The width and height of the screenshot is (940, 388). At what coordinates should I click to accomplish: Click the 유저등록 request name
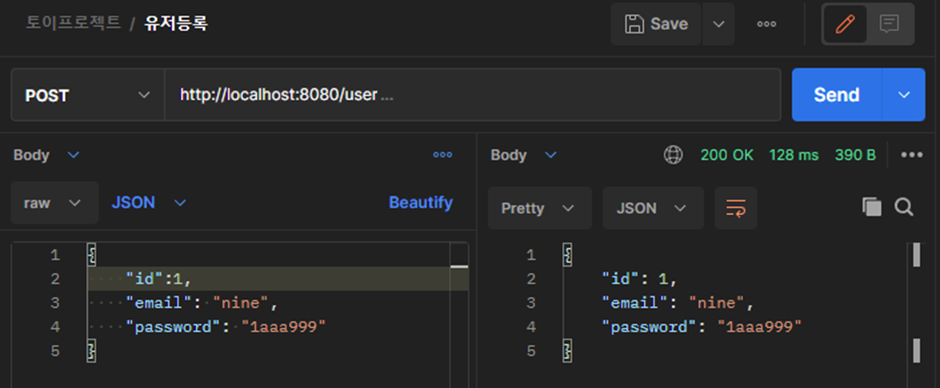click(x=176, y=23)
